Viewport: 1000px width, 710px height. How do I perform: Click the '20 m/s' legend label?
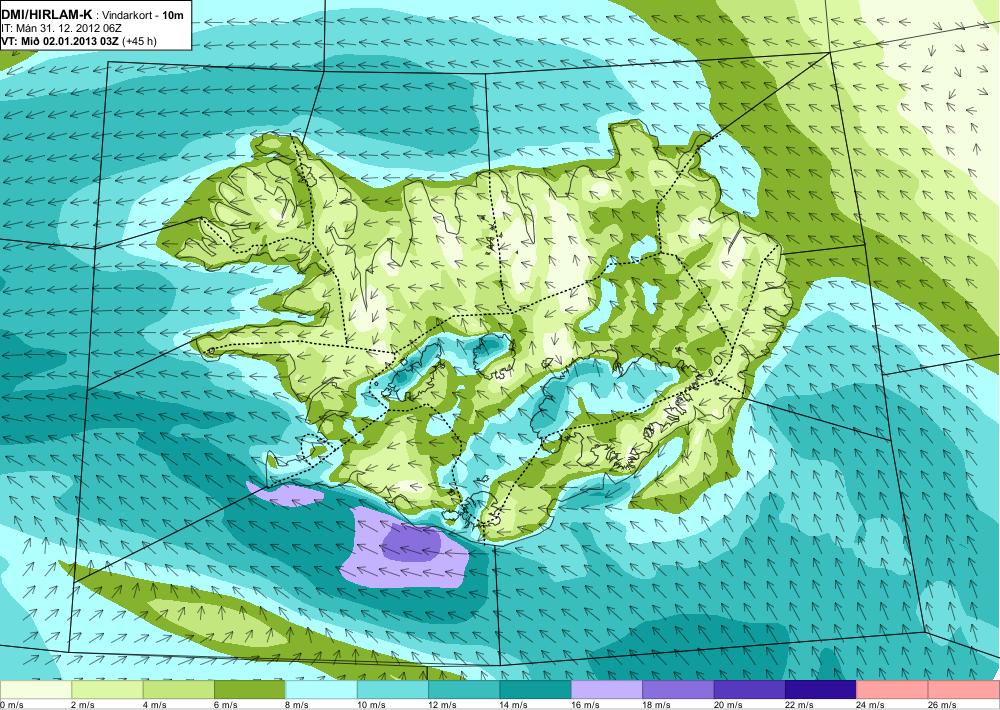click(728, 705)
